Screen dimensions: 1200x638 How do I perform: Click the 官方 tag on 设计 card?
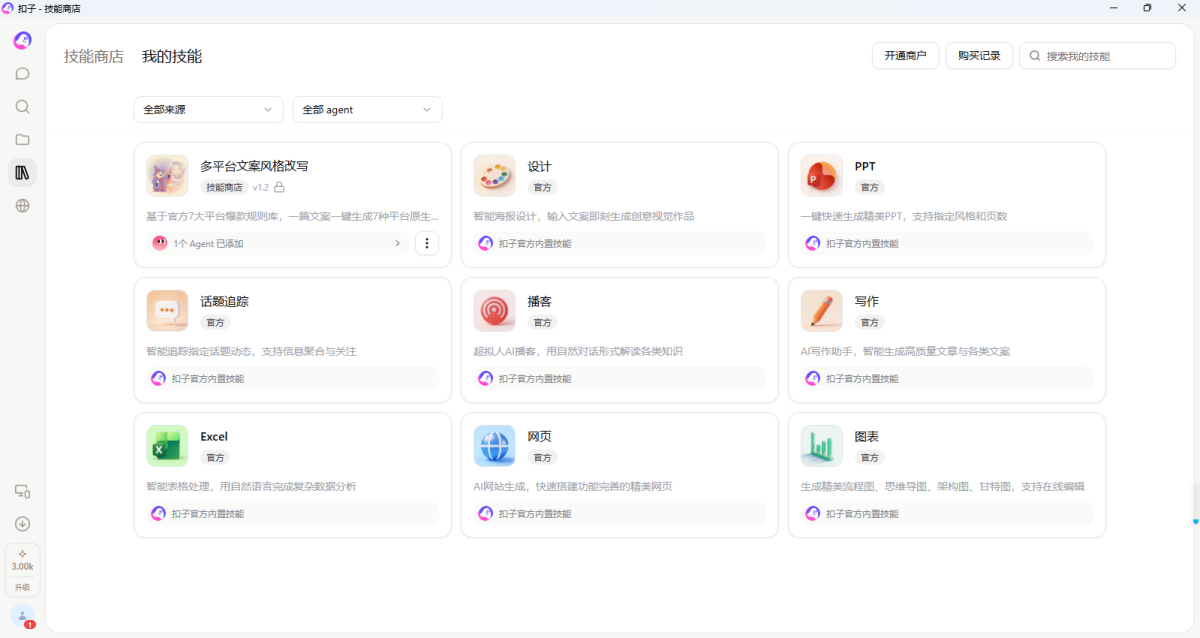(x=542, y=187)
